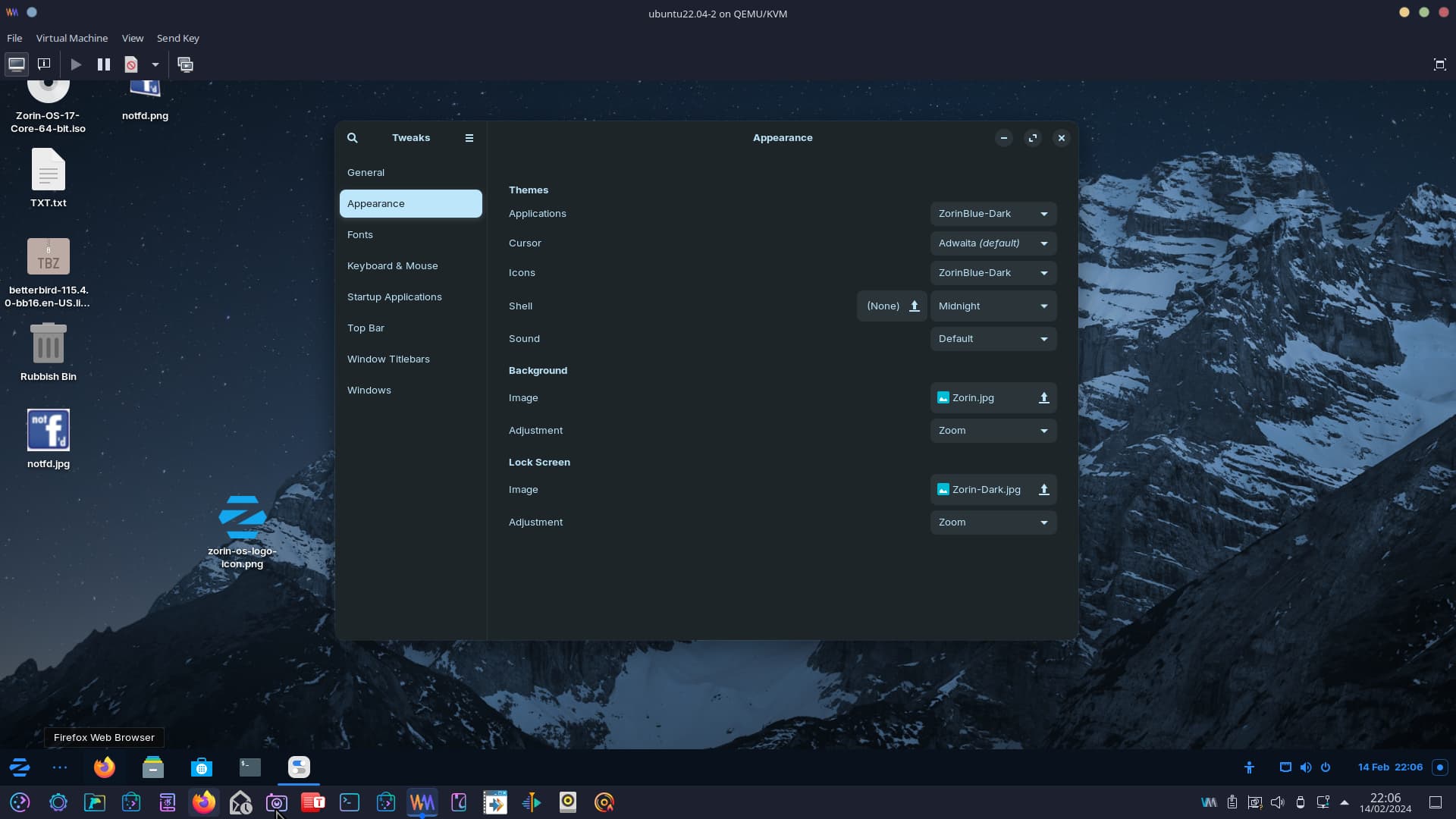Open the Tweaks hamburger menu
This screenshot has width=1456, height=819.
pyautogui.click(x=469, y=138)
